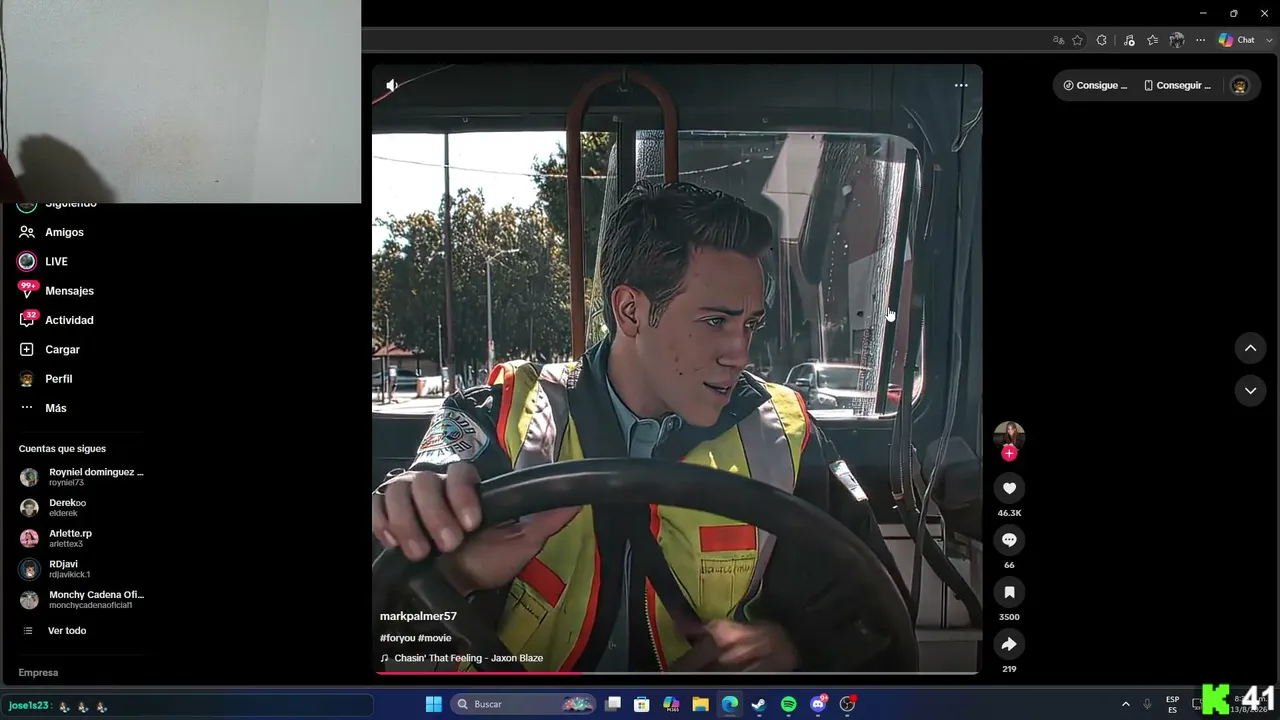1280x720 pixels.
Task: Open Microsoft 365 Copilot from the taskbar
Action: click(x=671, y=704)
